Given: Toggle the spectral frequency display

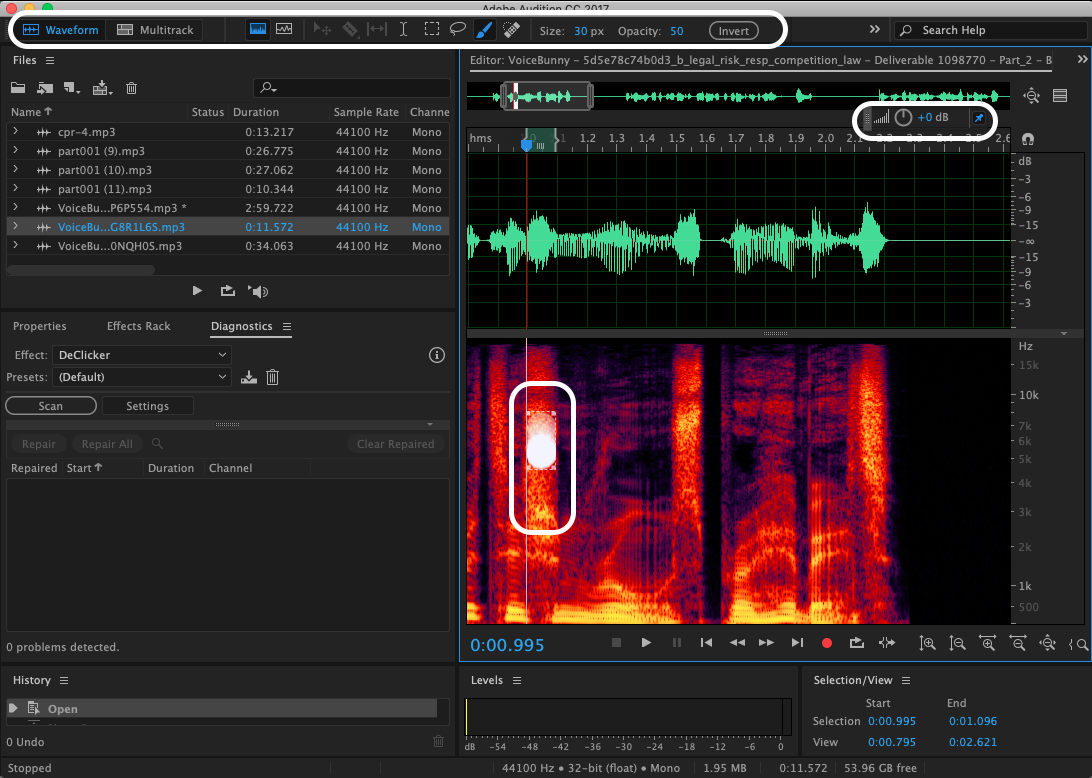Looking at the screenshot, I should point(258,30).
